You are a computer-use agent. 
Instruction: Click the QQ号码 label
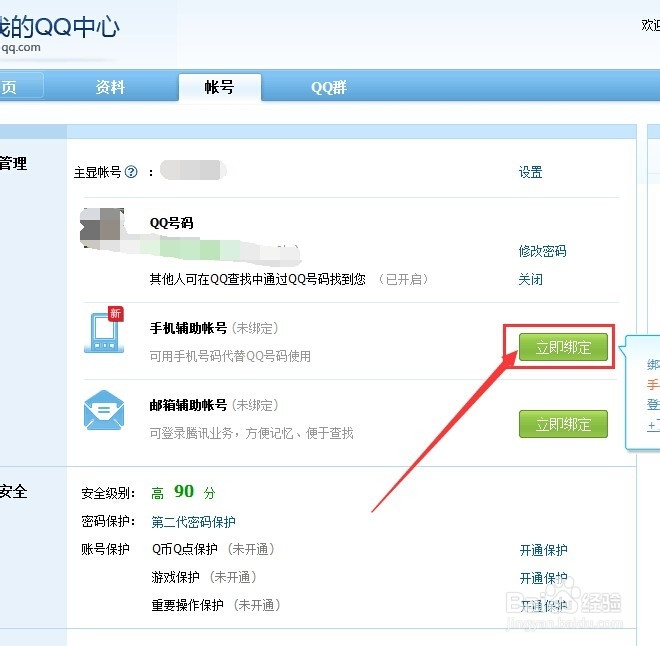click(x=171, y=223)
